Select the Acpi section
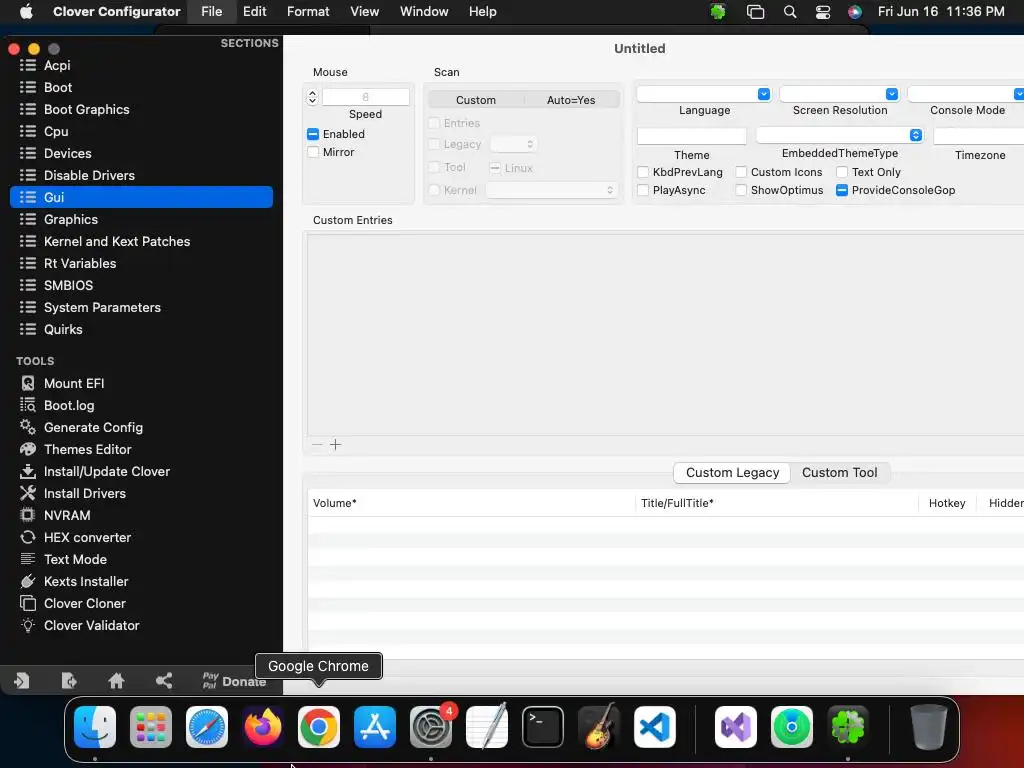This screenshot has height=768, width=1024. (x=141, y=65)
